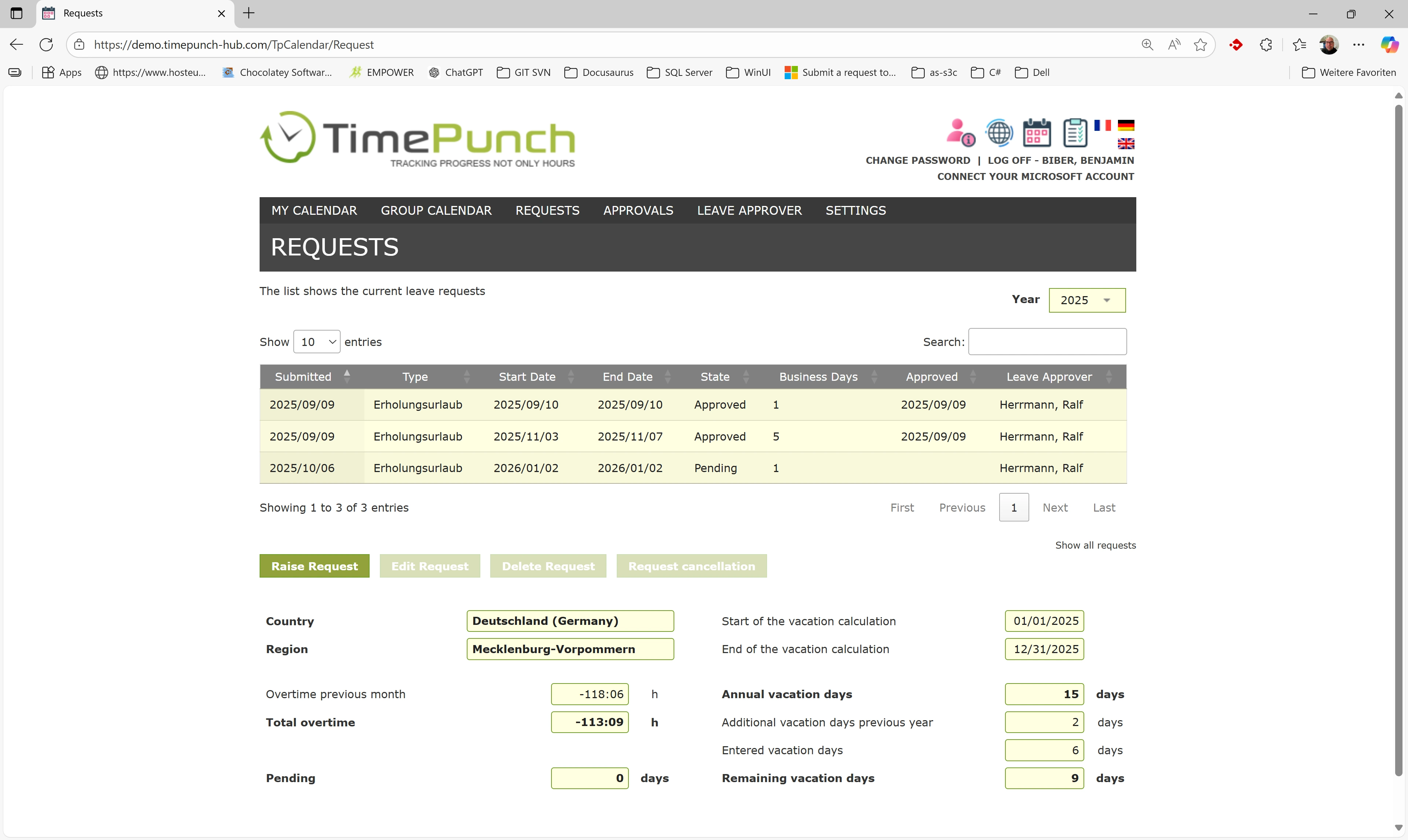
Task: Switch language with the French flag
Action: [x=1102, y=125]
